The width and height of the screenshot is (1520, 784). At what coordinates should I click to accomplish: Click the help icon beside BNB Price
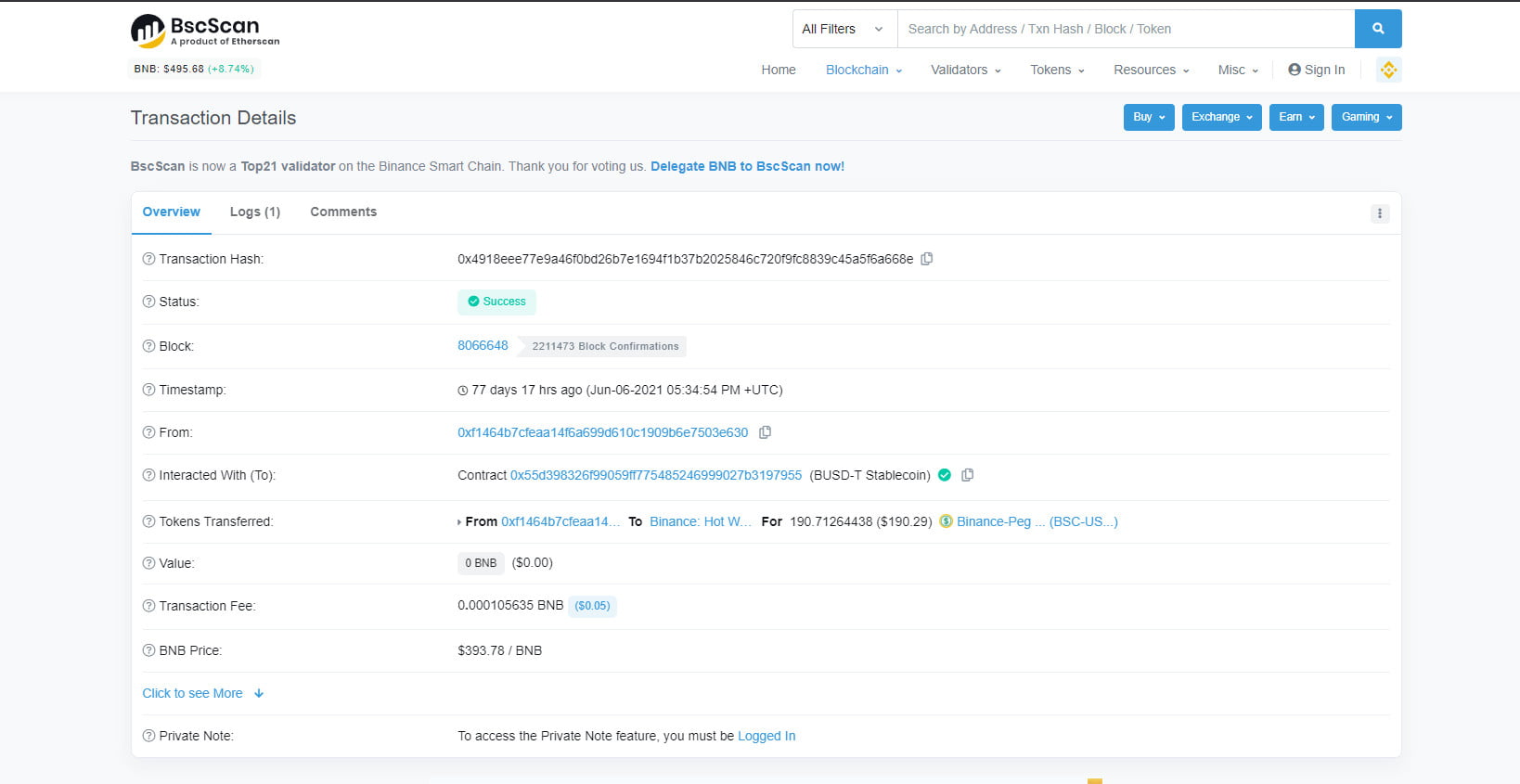coord(148,650)
